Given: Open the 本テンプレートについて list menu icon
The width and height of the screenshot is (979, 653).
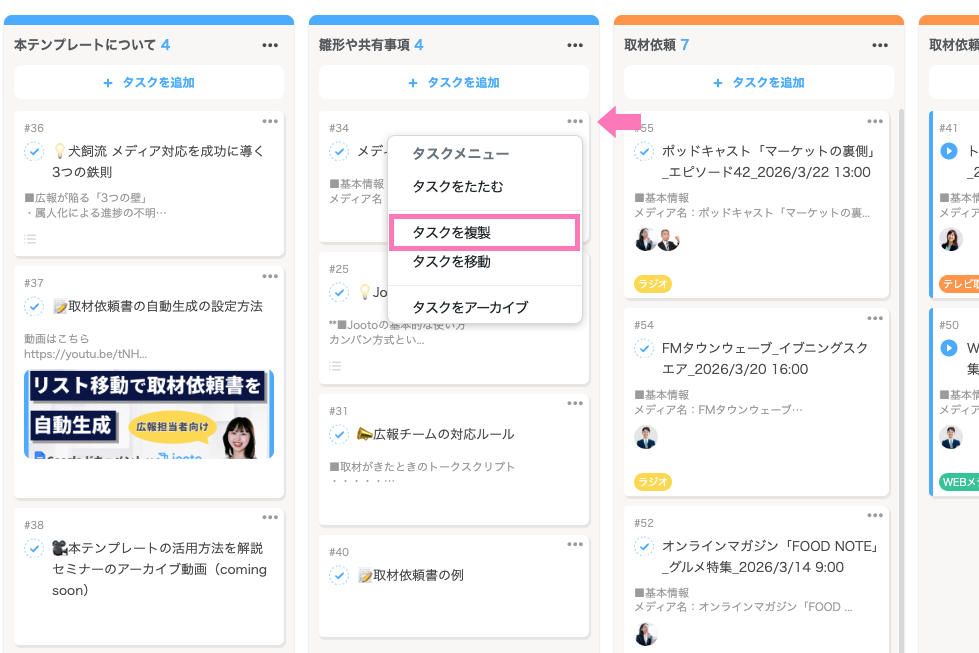Looking at the screenshot, I should pos(270,45).
